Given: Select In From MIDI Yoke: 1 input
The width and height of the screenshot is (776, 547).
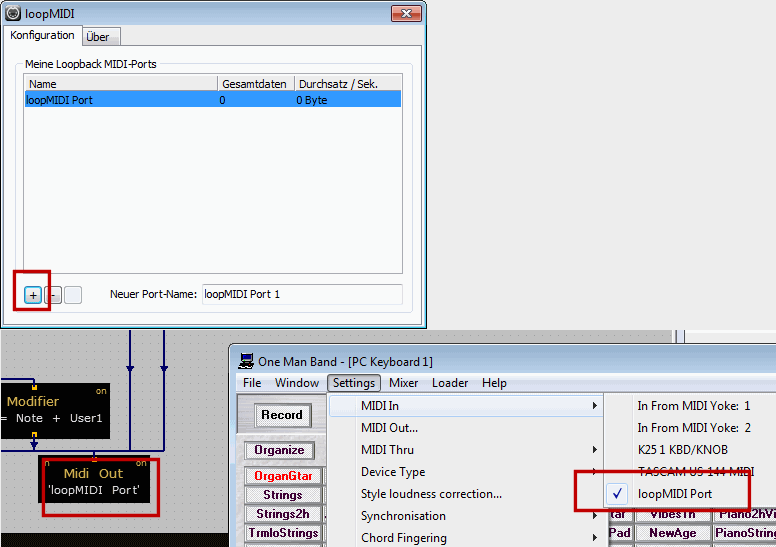Looking at the screenshot, I should point(691,406).
